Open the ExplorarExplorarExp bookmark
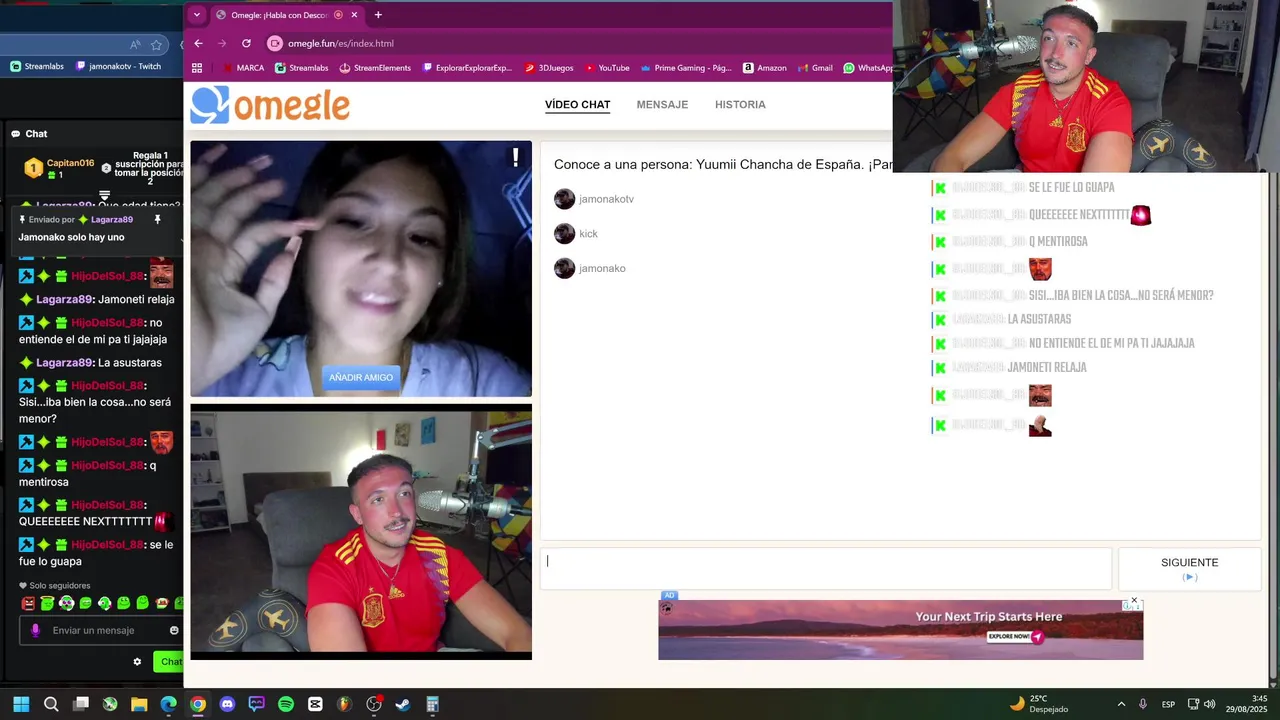The width and height of the screenshot is (1280, 720). tap(467, 68)
